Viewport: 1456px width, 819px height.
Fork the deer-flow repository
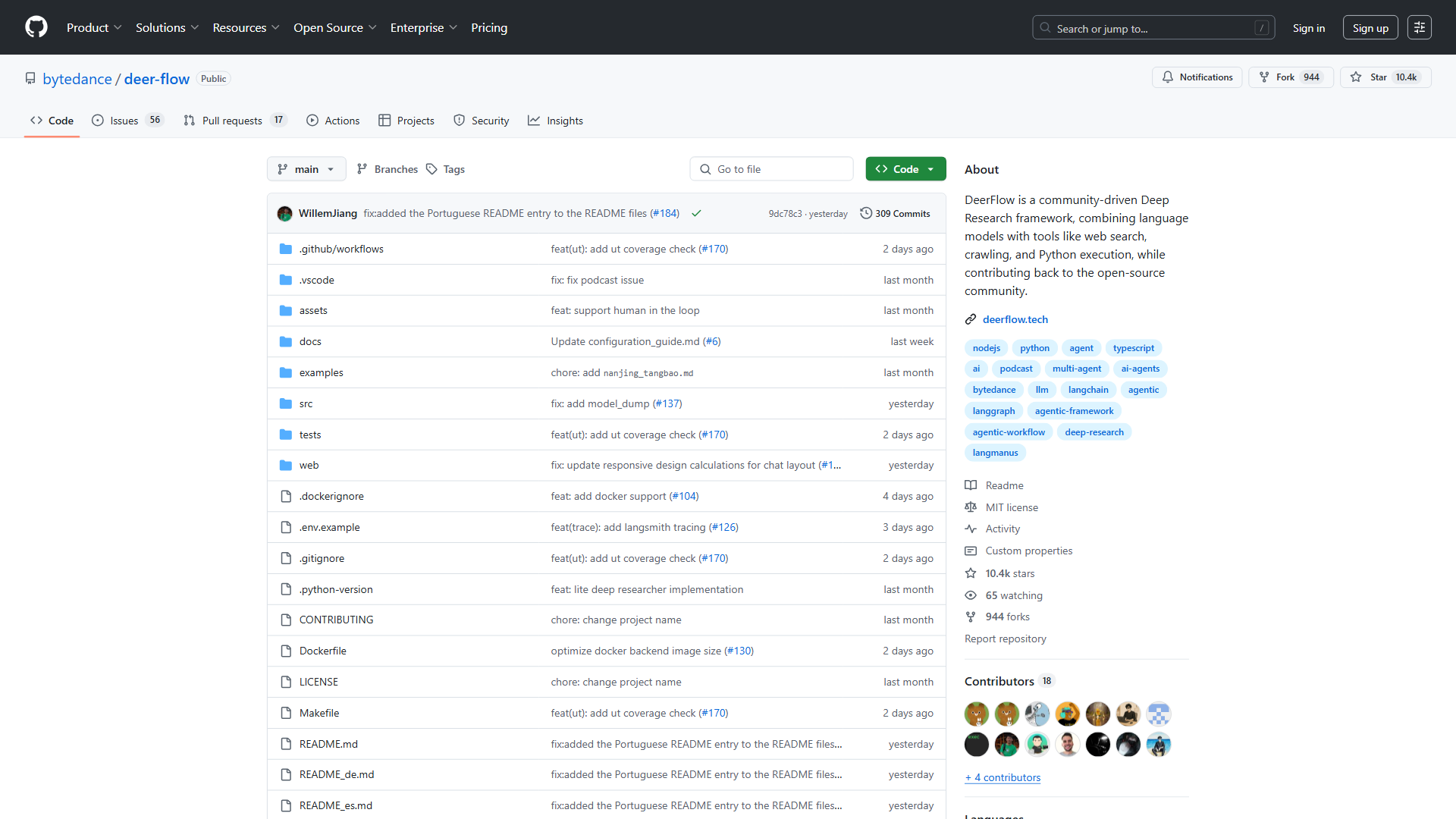coord(1285,77)
